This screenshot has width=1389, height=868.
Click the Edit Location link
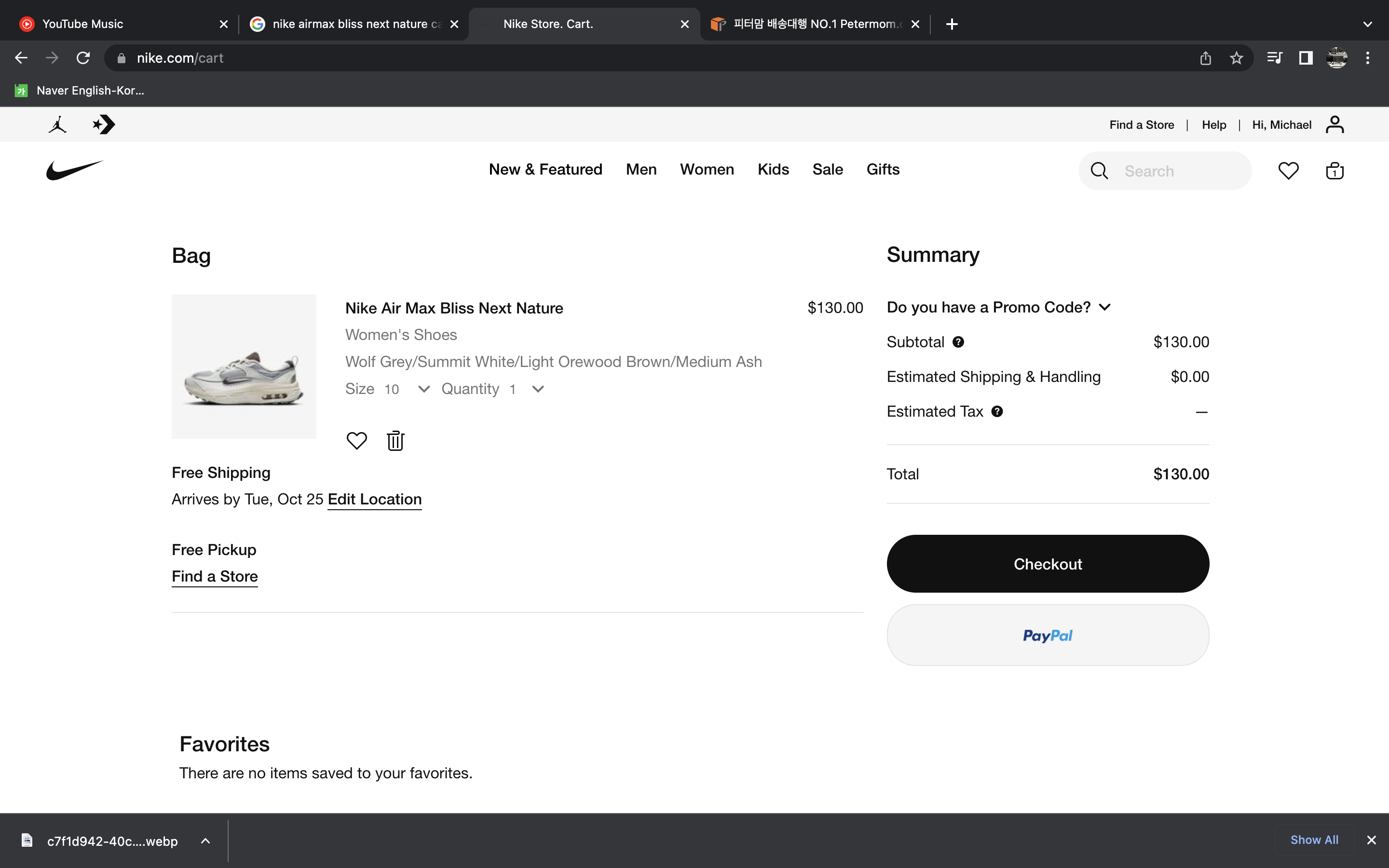click(374, 500)
